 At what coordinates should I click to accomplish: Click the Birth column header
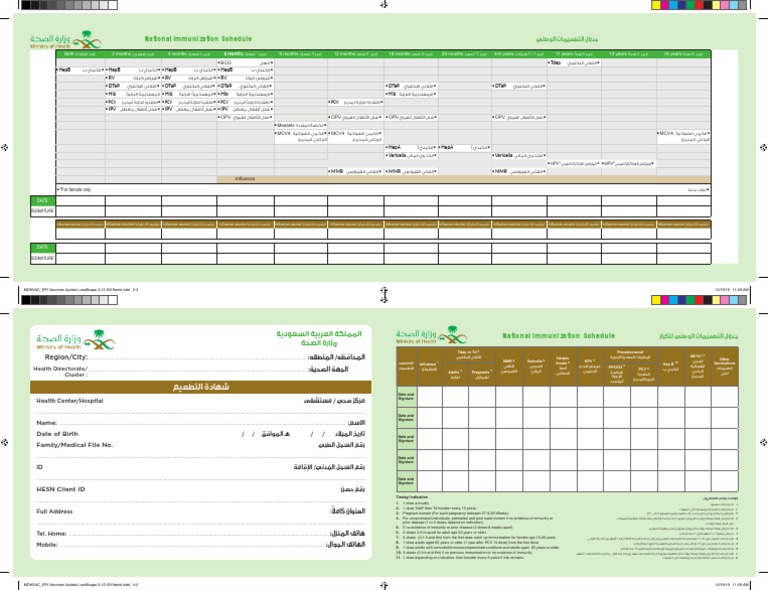click(80, 54)
